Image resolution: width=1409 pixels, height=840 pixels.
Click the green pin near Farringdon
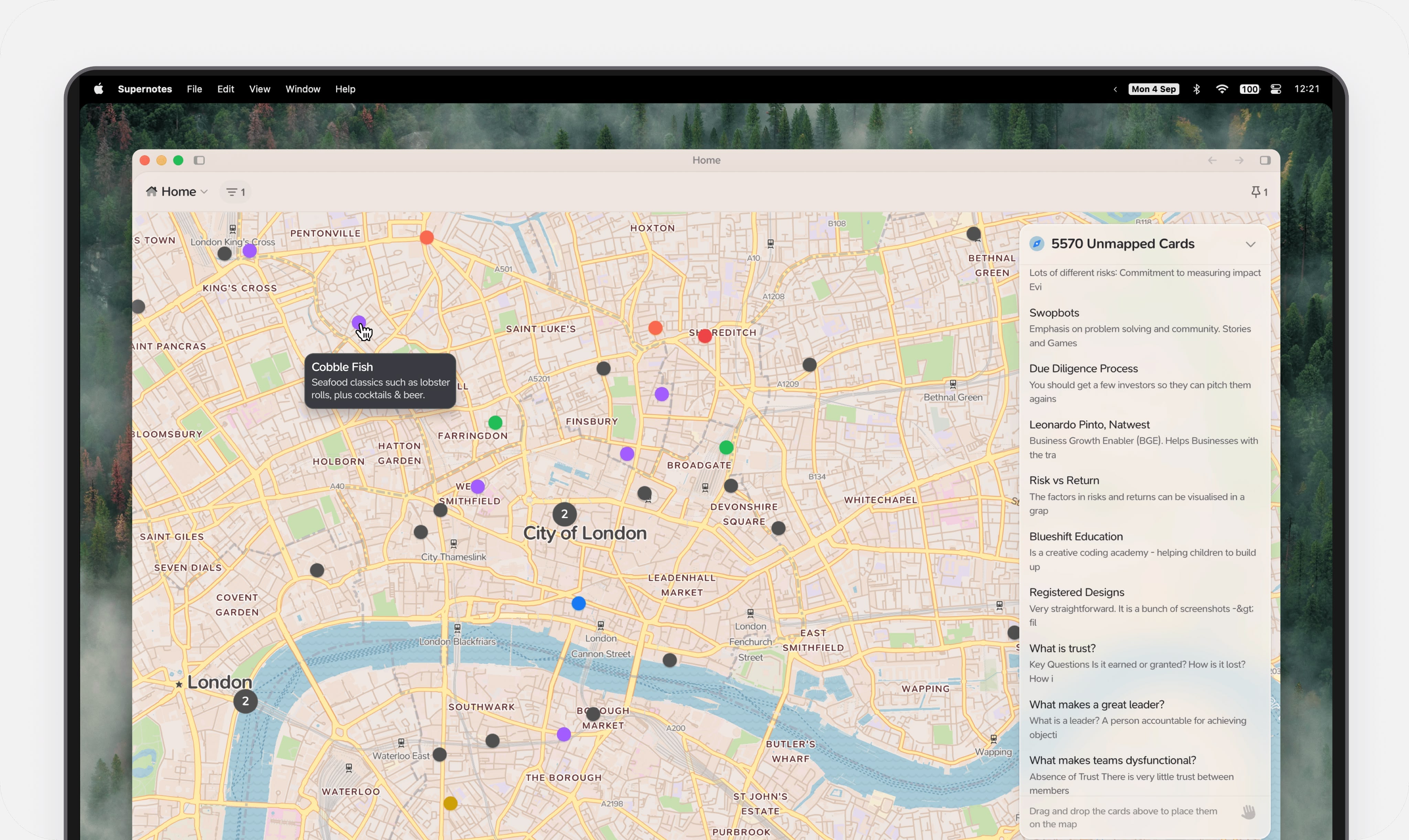click(495, 422)
